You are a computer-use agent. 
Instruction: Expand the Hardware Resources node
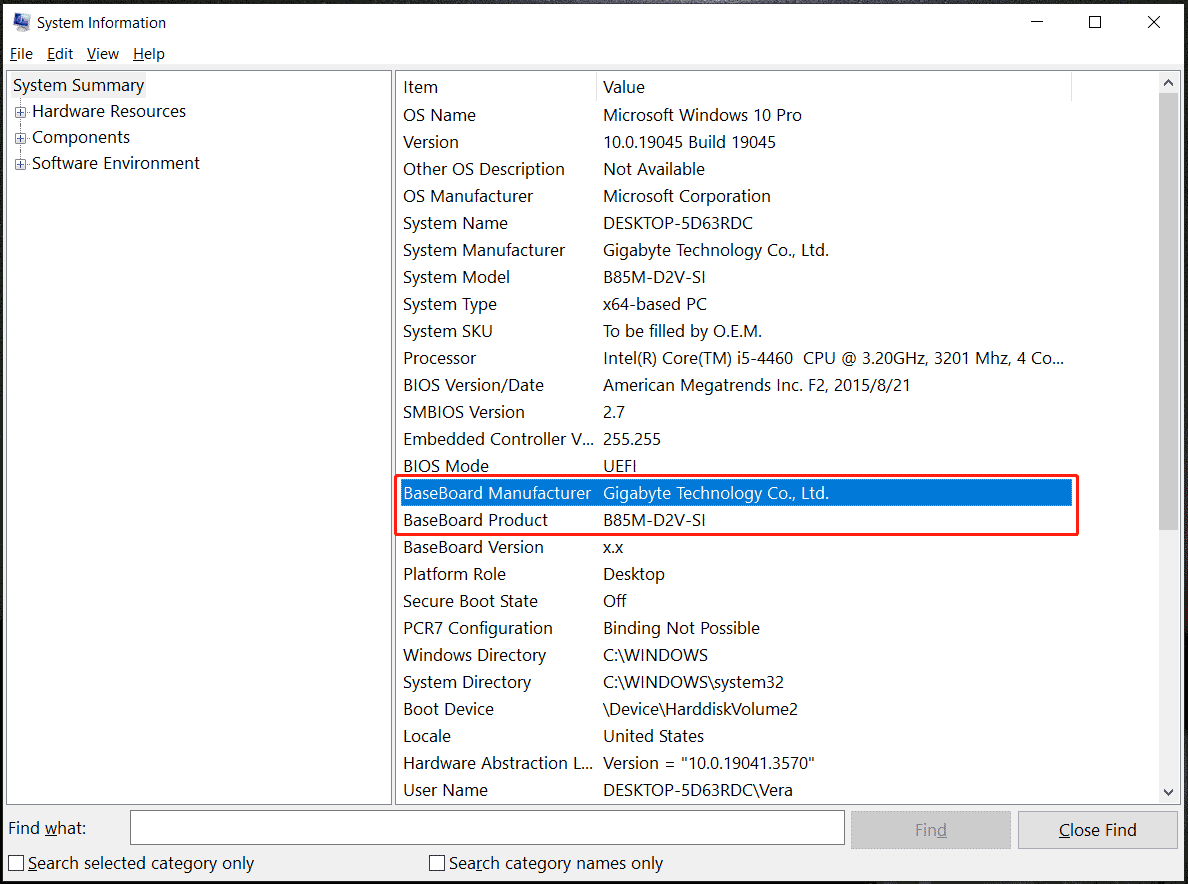point(20,112)
